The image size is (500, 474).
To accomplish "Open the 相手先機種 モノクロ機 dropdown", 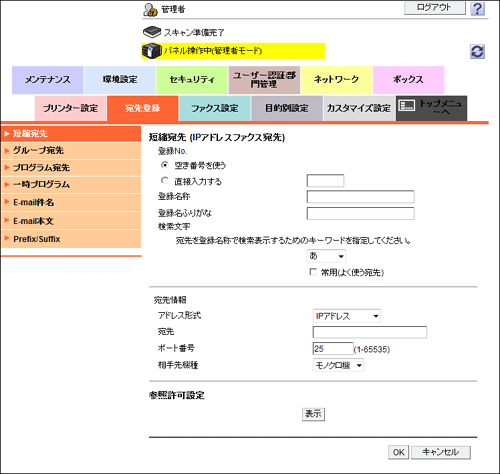I will pos(338,365).
